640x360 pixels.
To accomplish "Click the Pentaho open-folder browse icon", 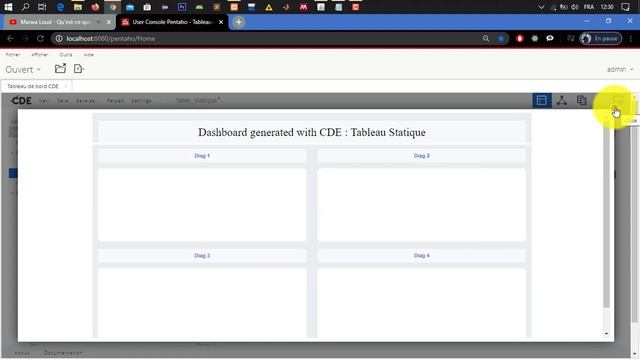I will pyautogui.click(x=60, y=69).
